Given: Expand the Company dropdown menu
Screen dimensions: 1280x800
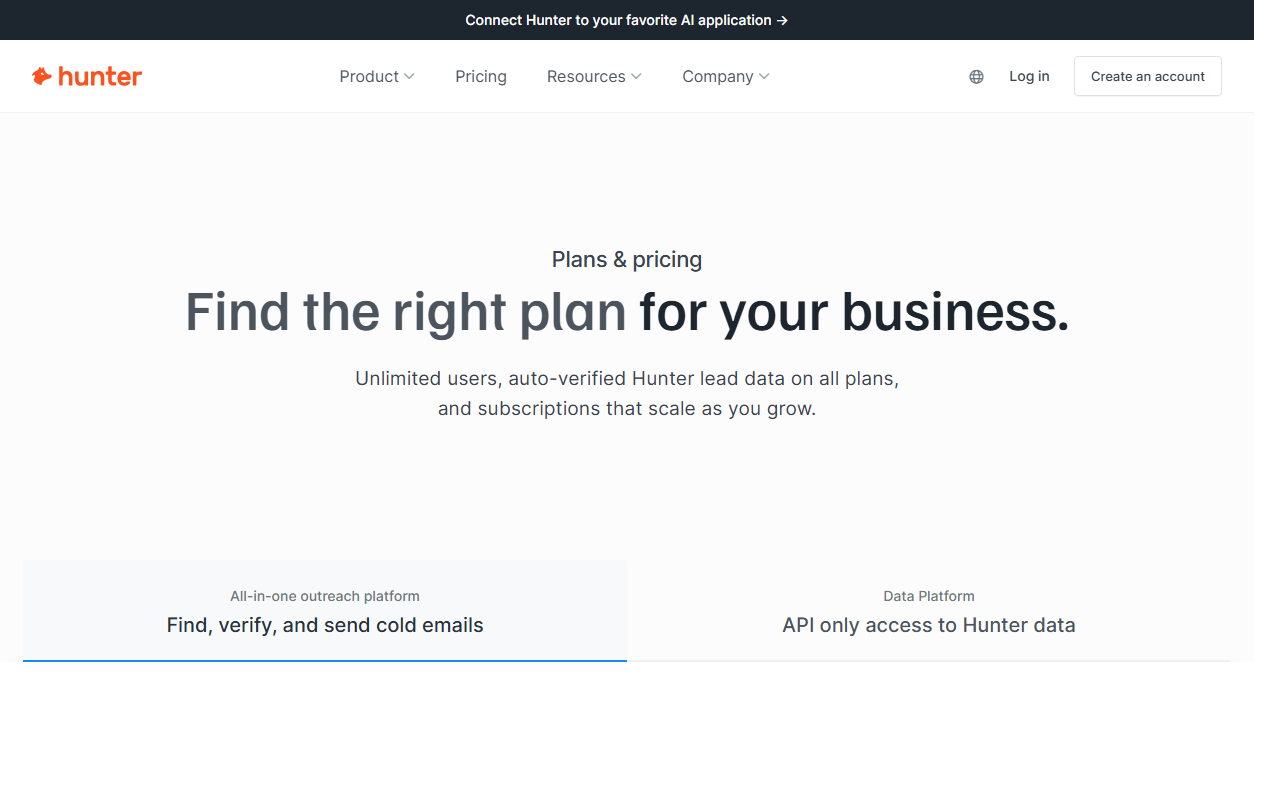Looking at the screenshot, I should click(726, 76).
